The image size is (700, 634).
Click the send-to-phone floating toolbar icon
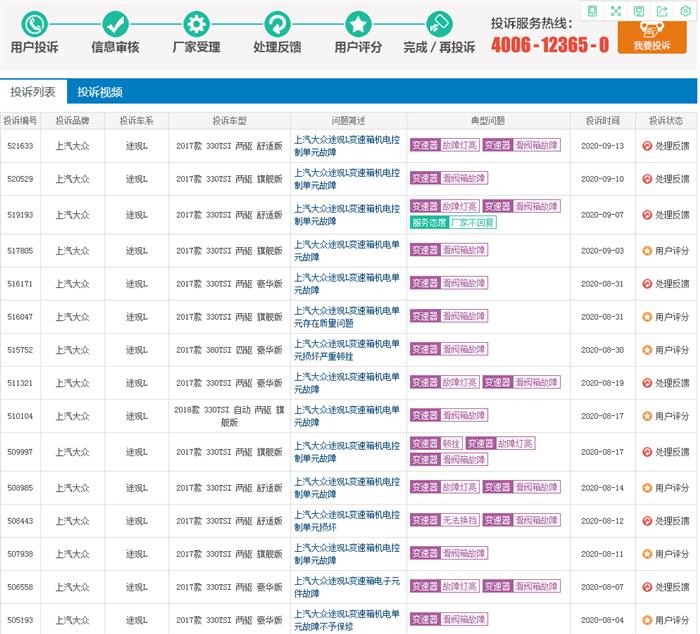click(x=592, y=11)
